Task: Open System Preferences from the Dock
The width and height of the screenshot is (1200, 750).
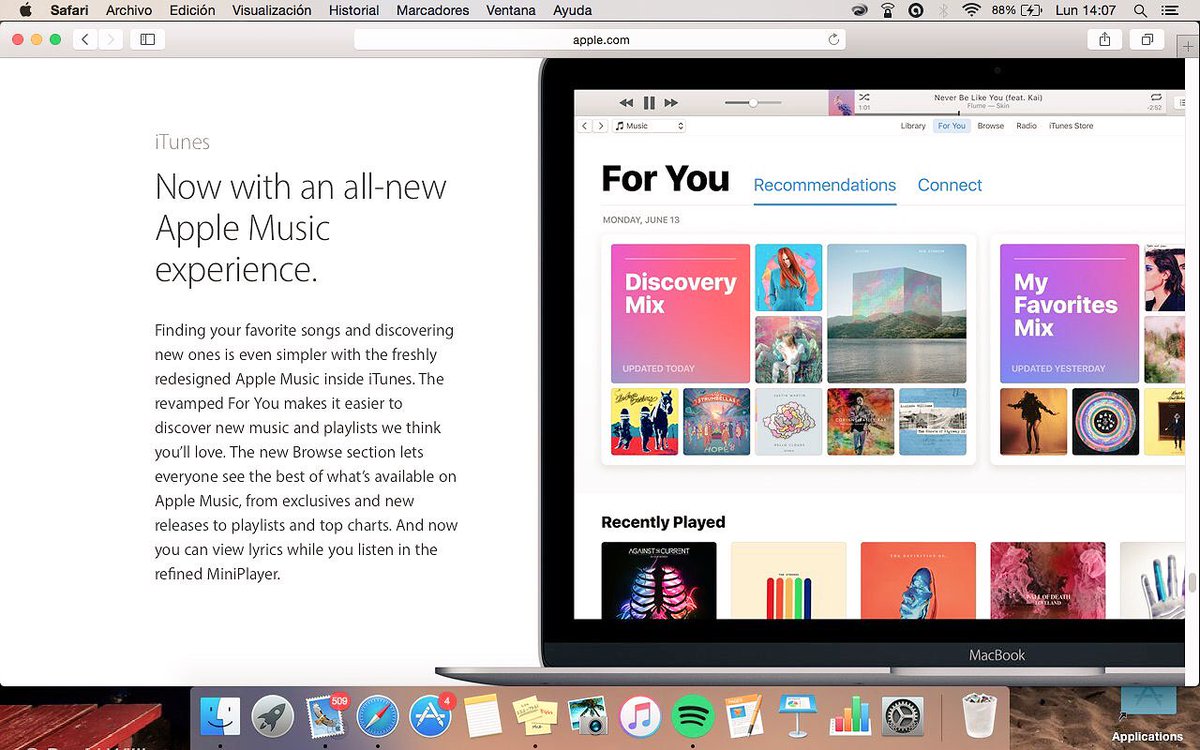Action: [902, 716]
